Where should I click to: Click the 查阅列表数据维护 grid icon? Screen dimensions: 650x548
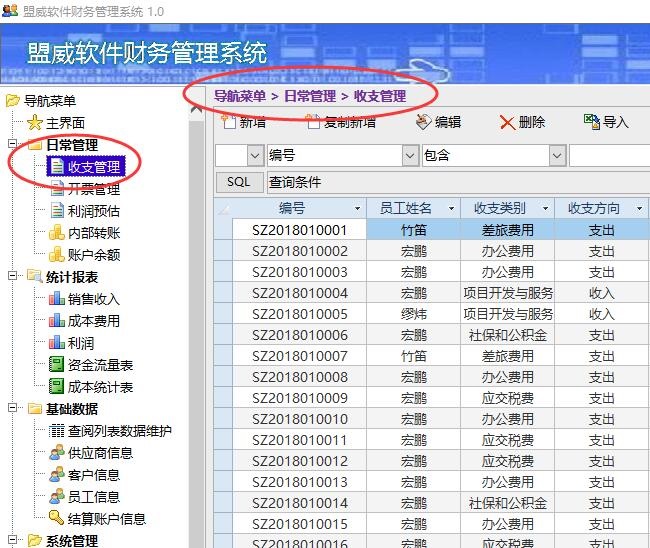coord(56,431)
